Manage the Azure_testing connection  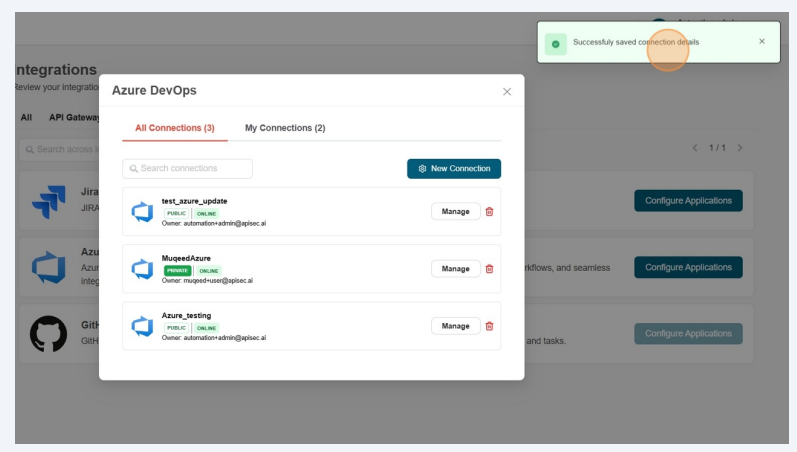pos(455,326)
